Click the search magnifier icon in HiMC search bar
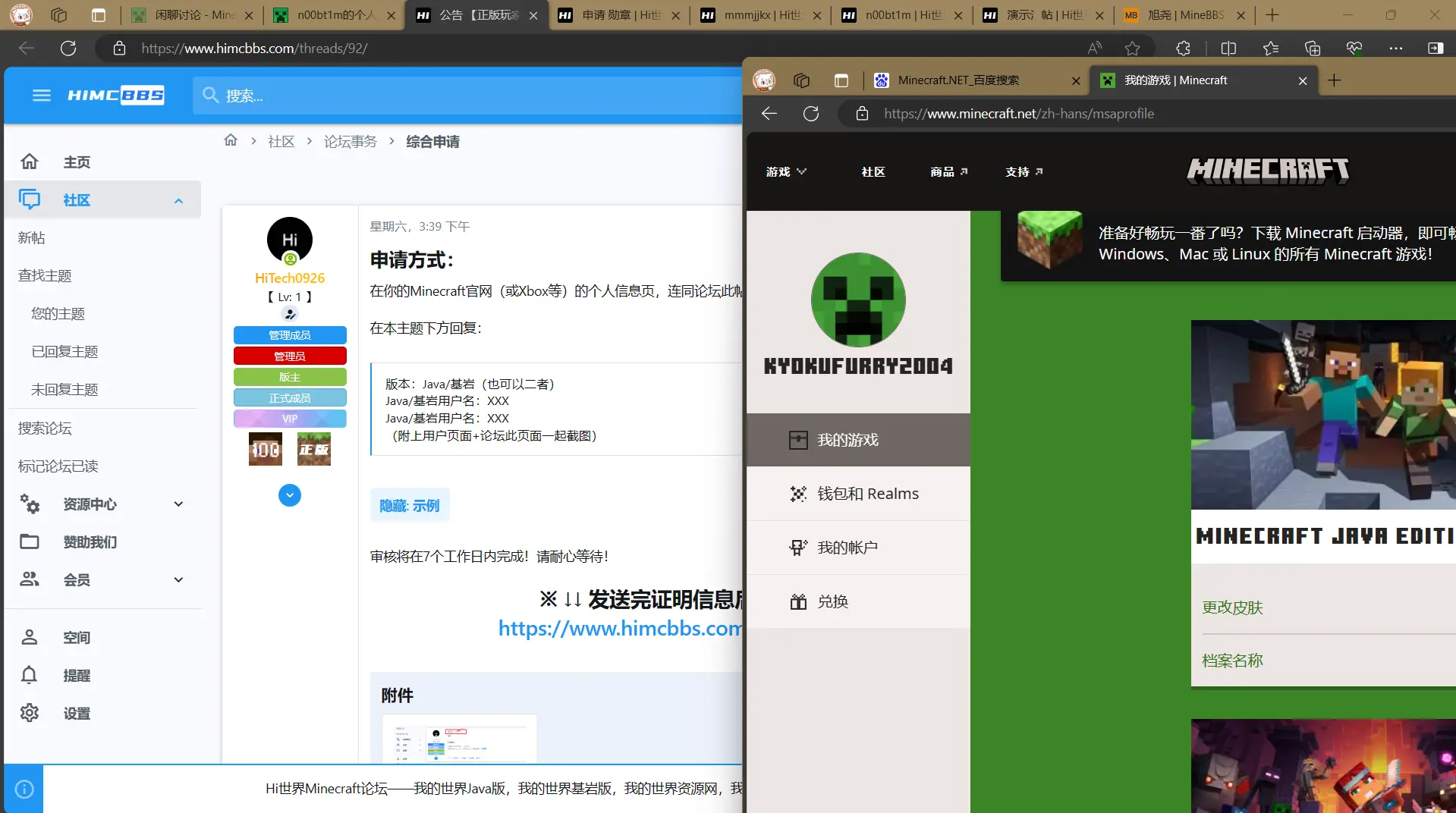 pyautogui.click(x=210, y=96)
